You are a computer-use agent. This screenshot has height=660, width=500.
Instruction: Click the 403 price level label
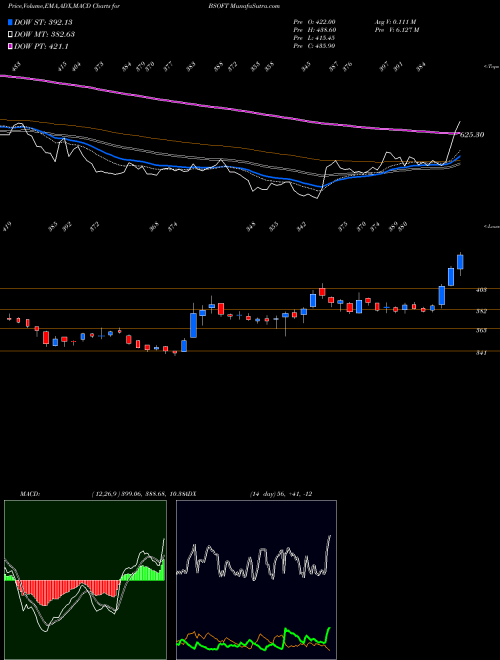[x=481, y=290]
